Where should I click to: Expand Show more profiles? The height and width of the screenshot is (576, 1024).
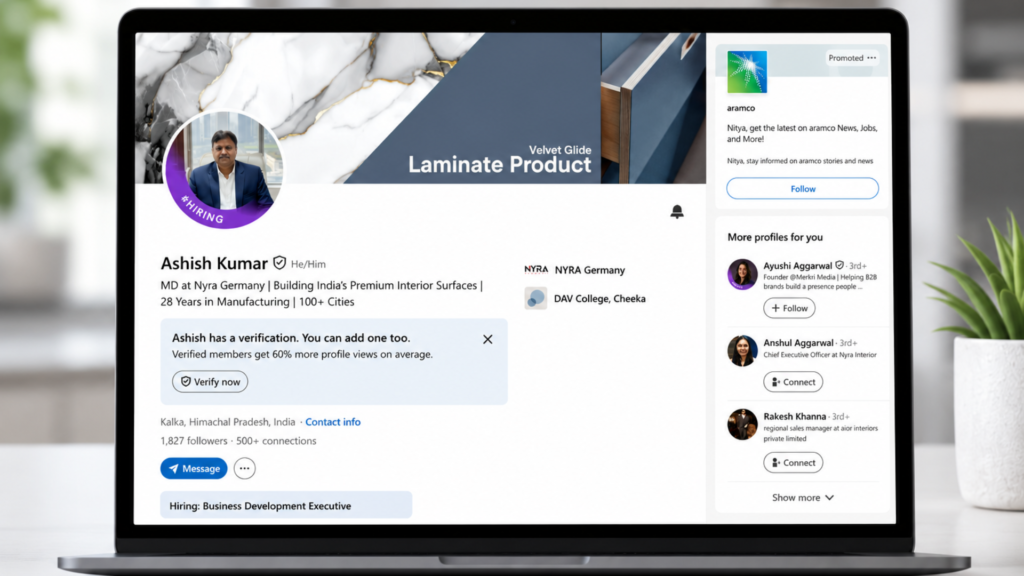click(x=803, y=498)
